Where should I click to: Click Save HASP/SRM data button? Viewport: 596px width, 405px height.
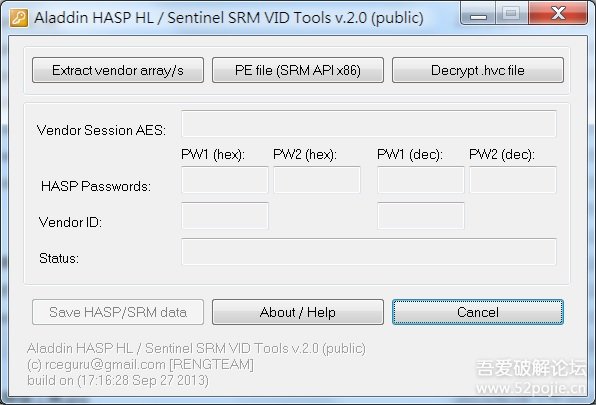[x=118, y=312]
